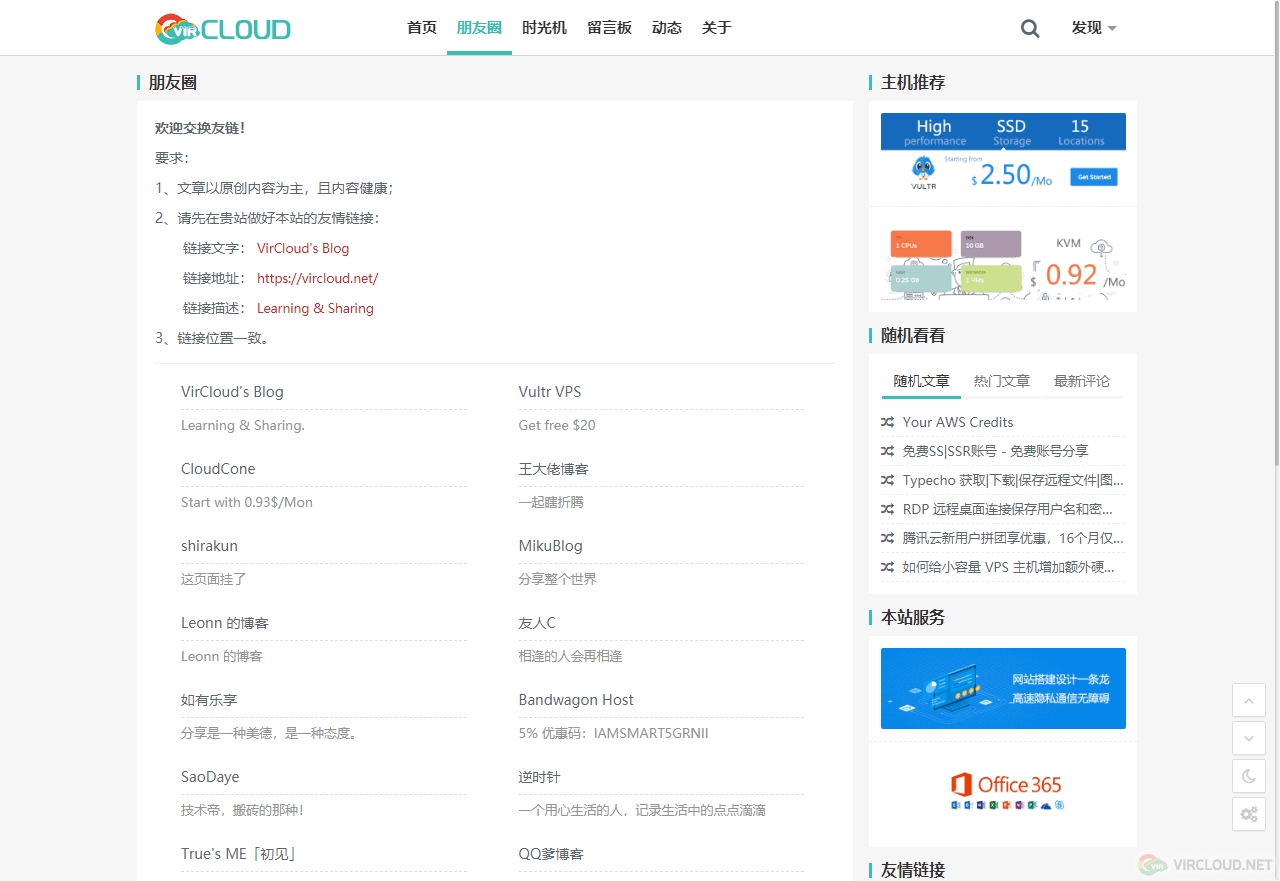Switch to the 最新评论 tab
The height and width of the screenshot is (881, 1280).
[1081, 381]
